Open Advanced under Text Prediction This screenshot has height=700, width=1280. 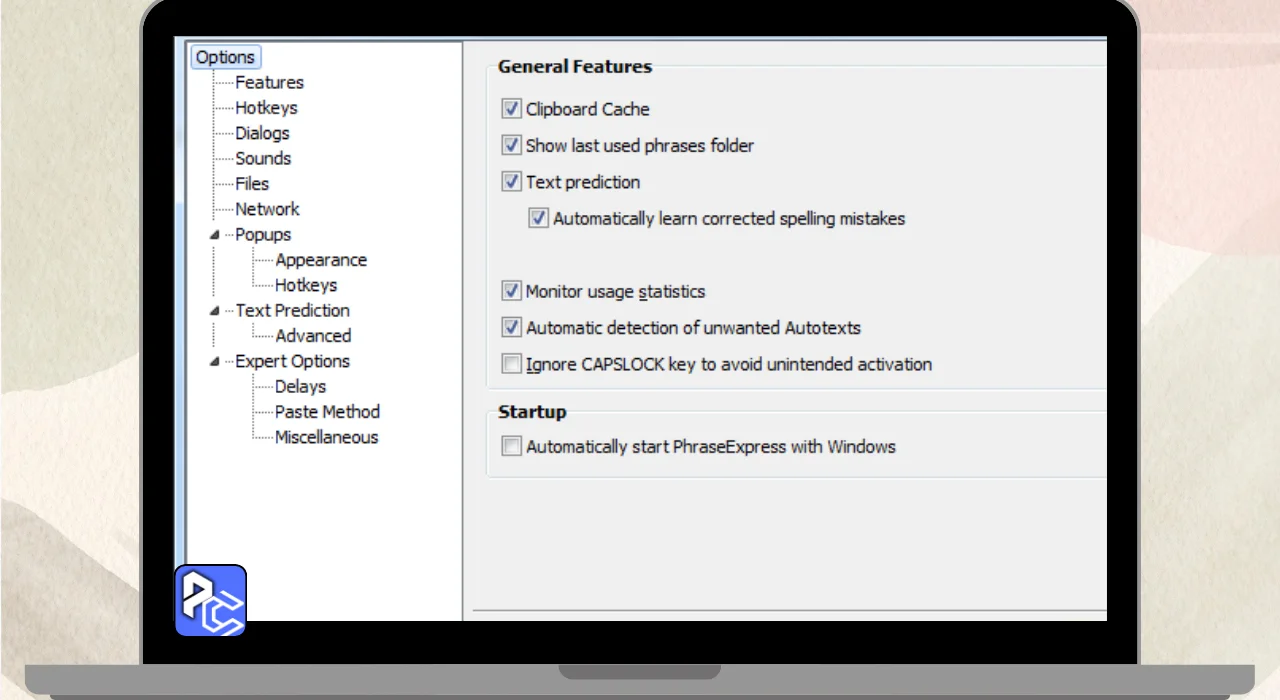313,336
